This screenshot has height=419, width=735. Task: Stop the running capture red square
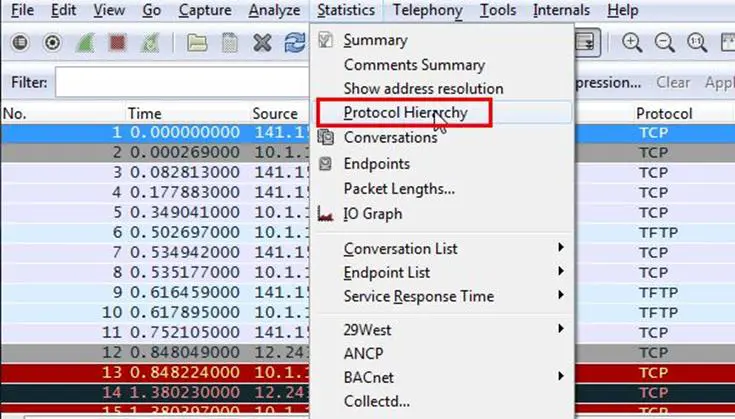[119, 43]
